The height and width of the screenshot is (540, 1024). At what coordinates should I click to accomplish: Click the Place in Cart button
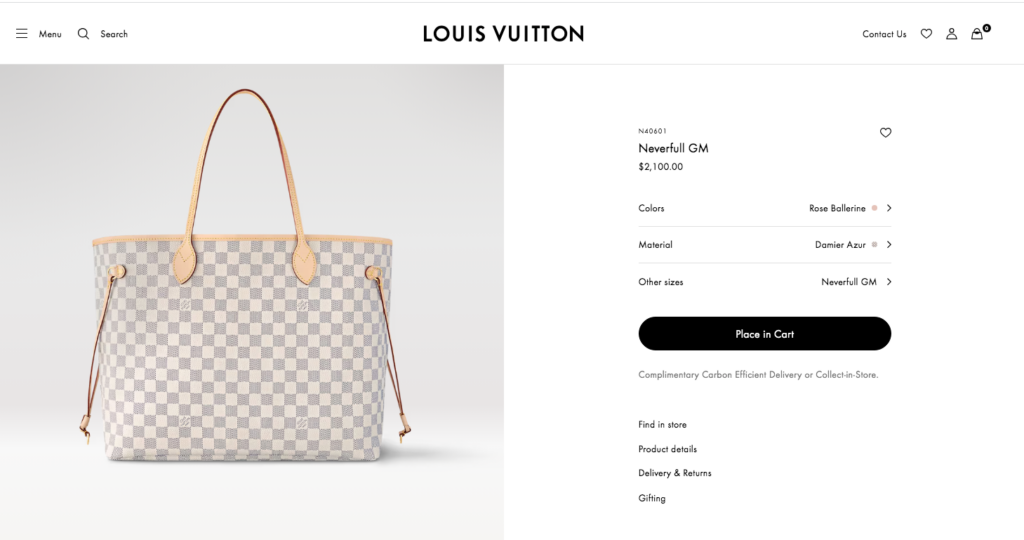[765, 334]
